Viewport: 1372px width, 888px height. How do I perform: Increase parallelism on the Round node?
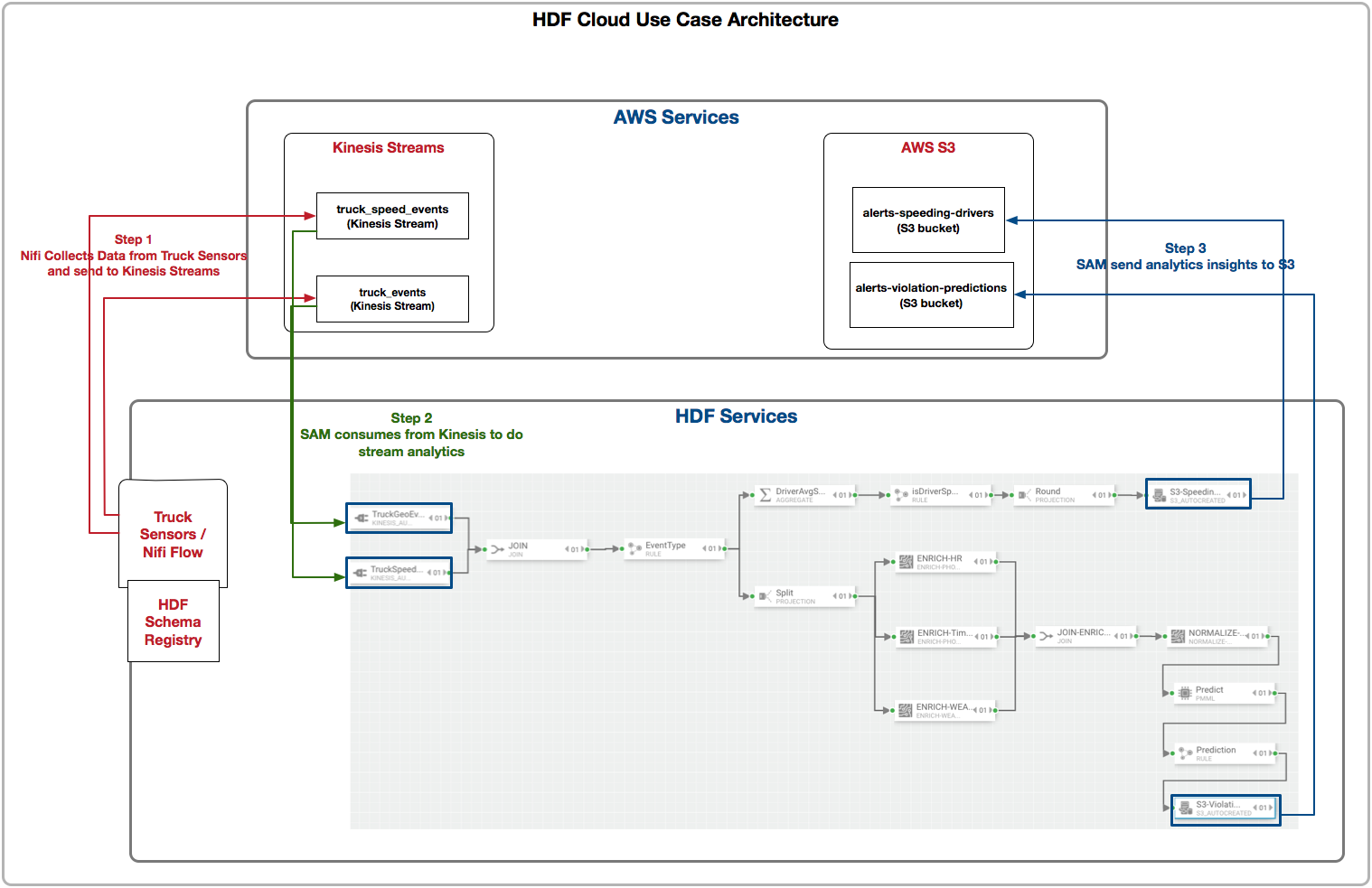point(1109,495)
